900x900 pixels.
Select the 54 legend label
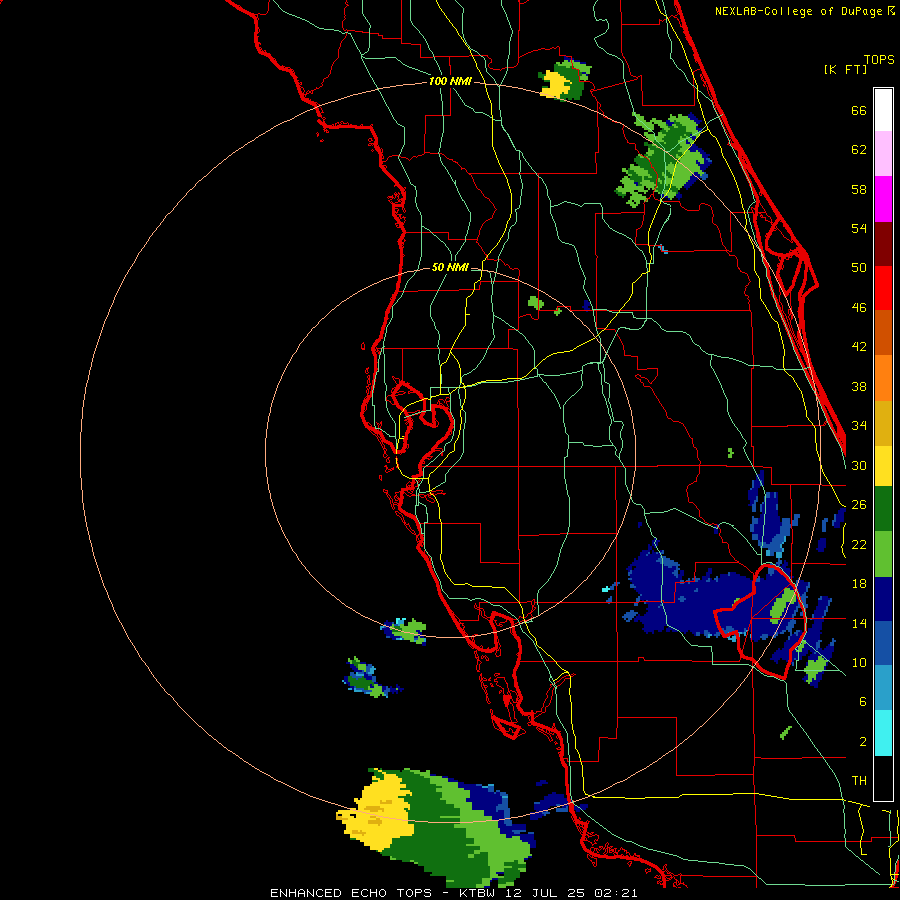(x=859, y=228)
